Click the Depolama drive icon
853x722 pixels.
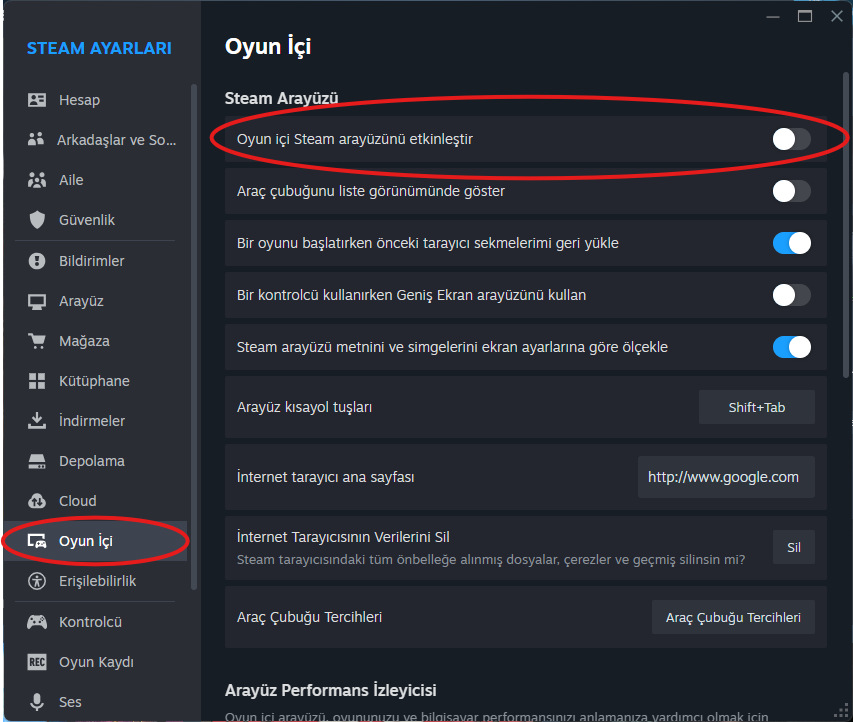click(36, 461)
